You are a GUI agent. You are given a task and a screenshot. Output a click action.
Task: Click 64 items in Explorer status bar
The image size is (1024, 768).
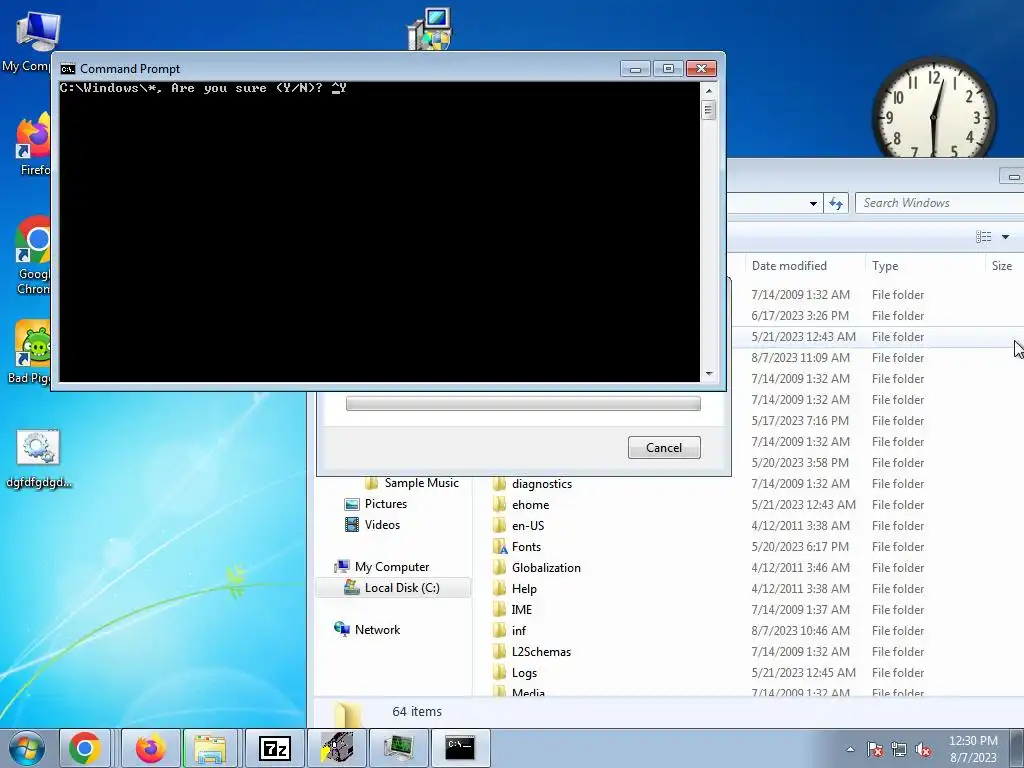[x=417, y=711]
